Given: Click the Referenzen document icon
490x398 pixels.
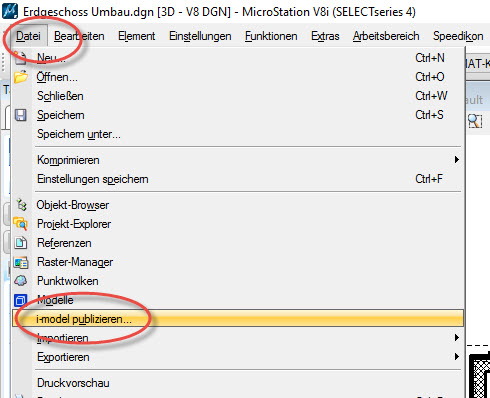Looking at the screenshot, I should (x=21, y=243).
